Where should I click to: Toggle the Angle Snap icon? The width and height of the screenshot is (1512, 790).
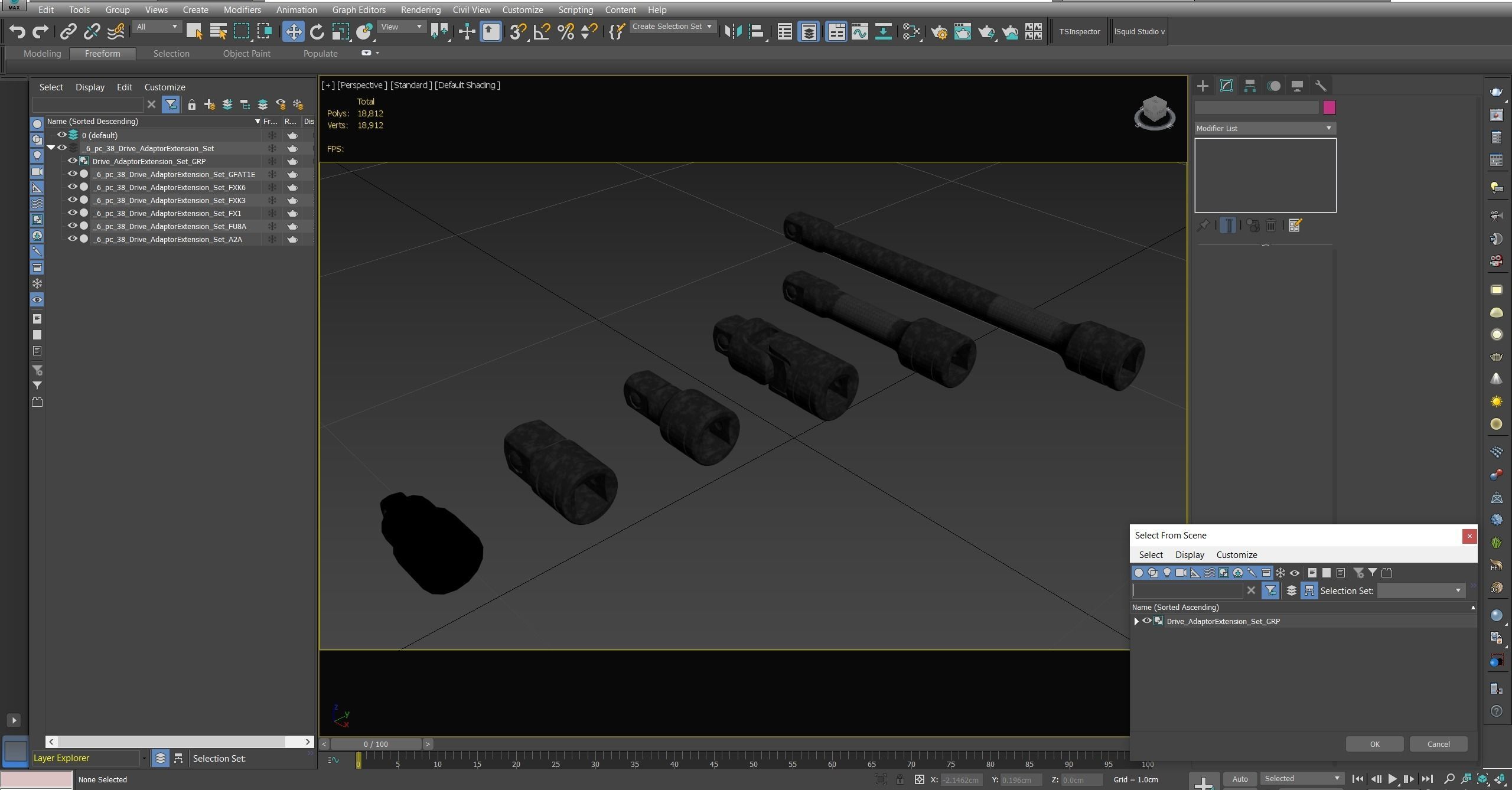542,31
